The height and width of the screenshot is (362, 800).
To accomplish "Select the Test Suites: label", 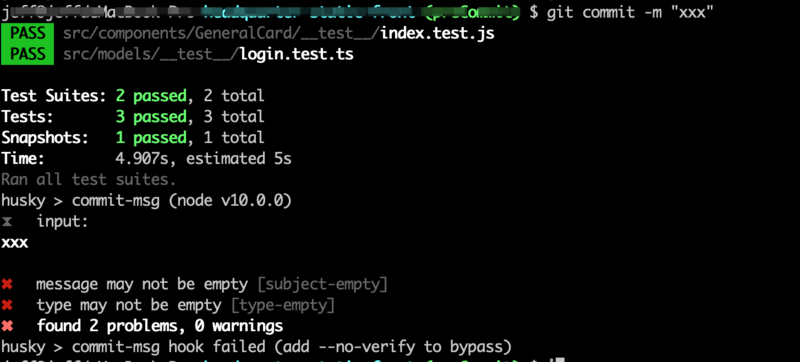I will click(54, 96).
